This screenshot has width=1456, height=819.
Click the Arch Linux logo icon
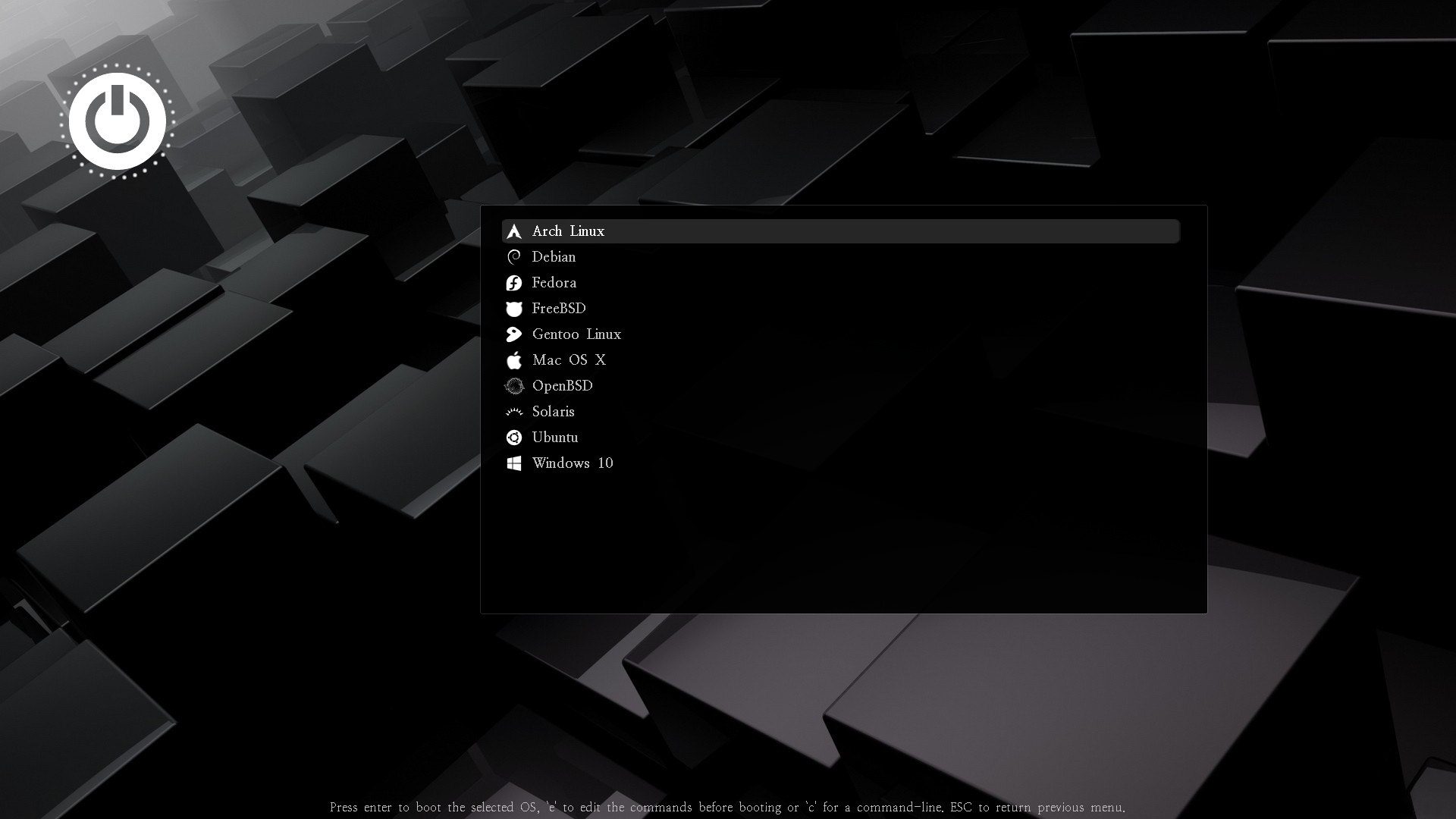click(514, 231)
